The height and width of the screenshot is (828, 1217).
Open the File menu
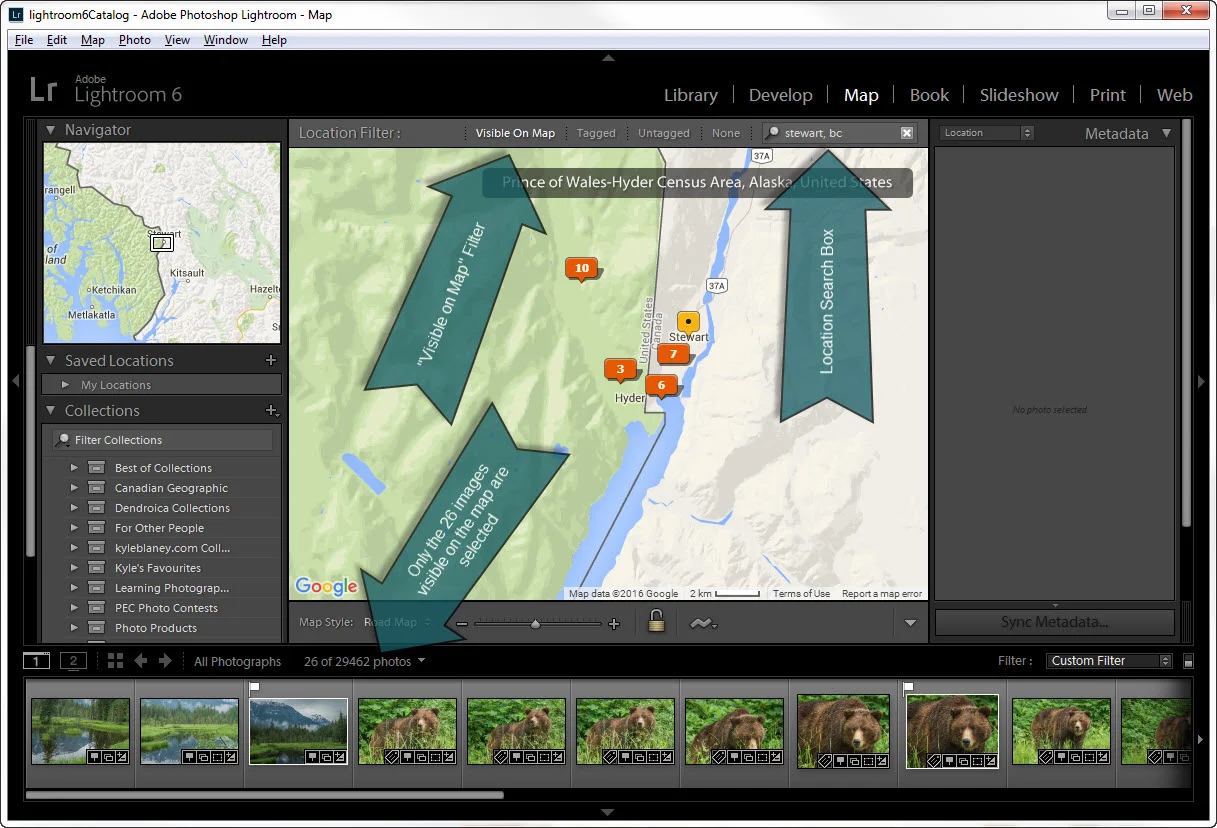pos(24,40)
